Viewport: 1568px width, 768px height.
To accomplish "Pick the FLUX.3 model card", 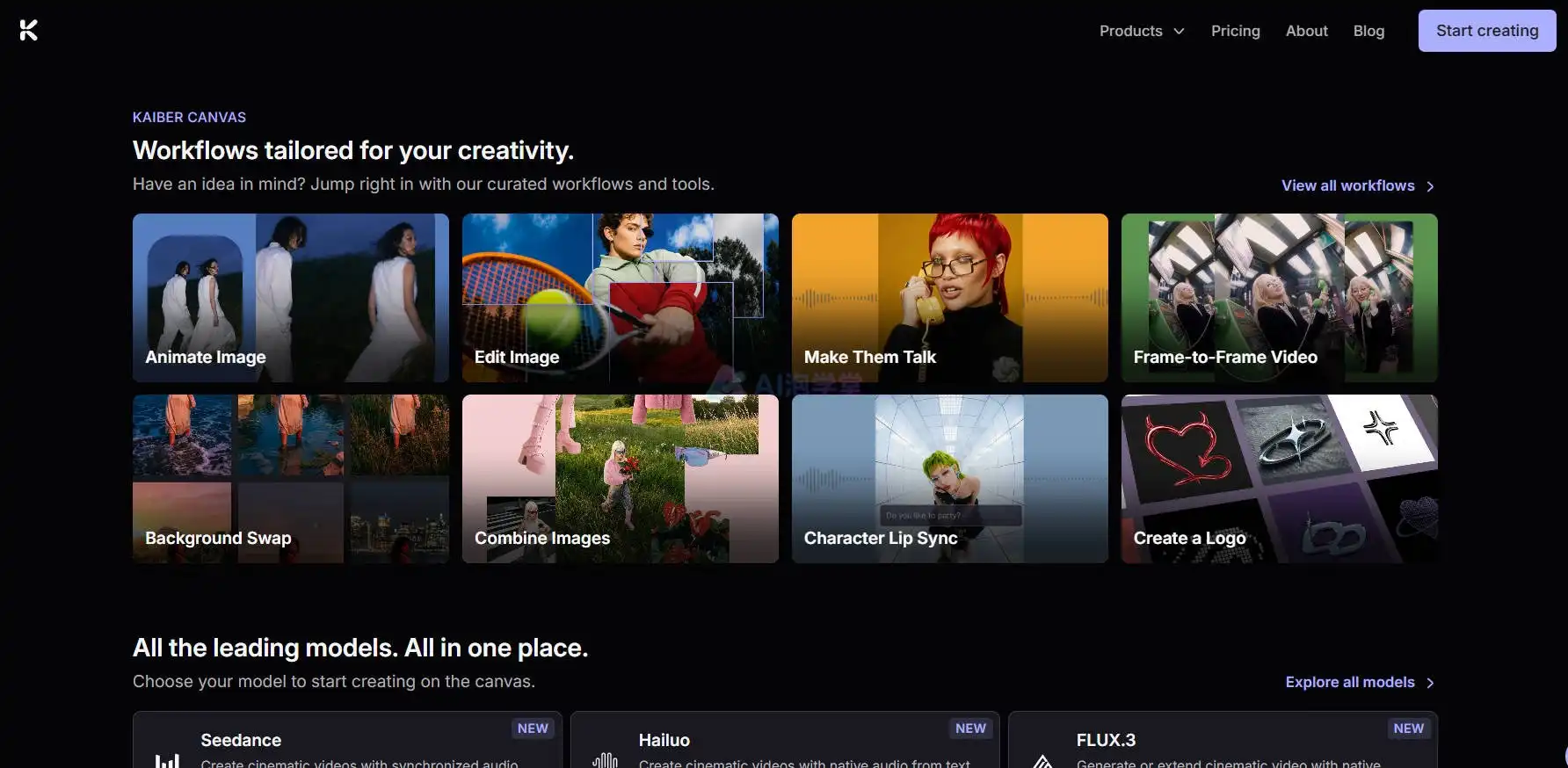I will [1223, 740].
